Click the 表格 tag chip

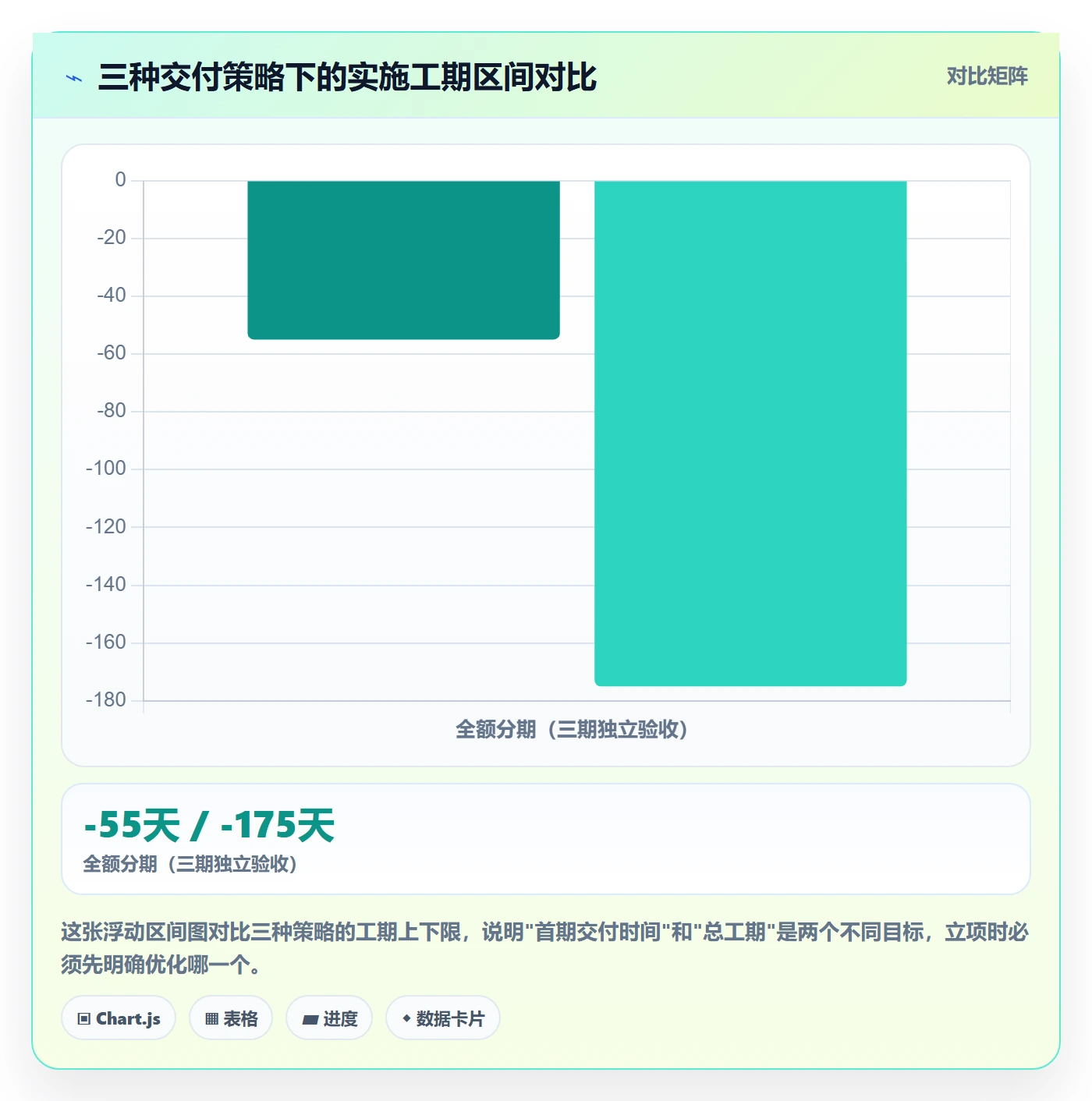click(231, 1018)
